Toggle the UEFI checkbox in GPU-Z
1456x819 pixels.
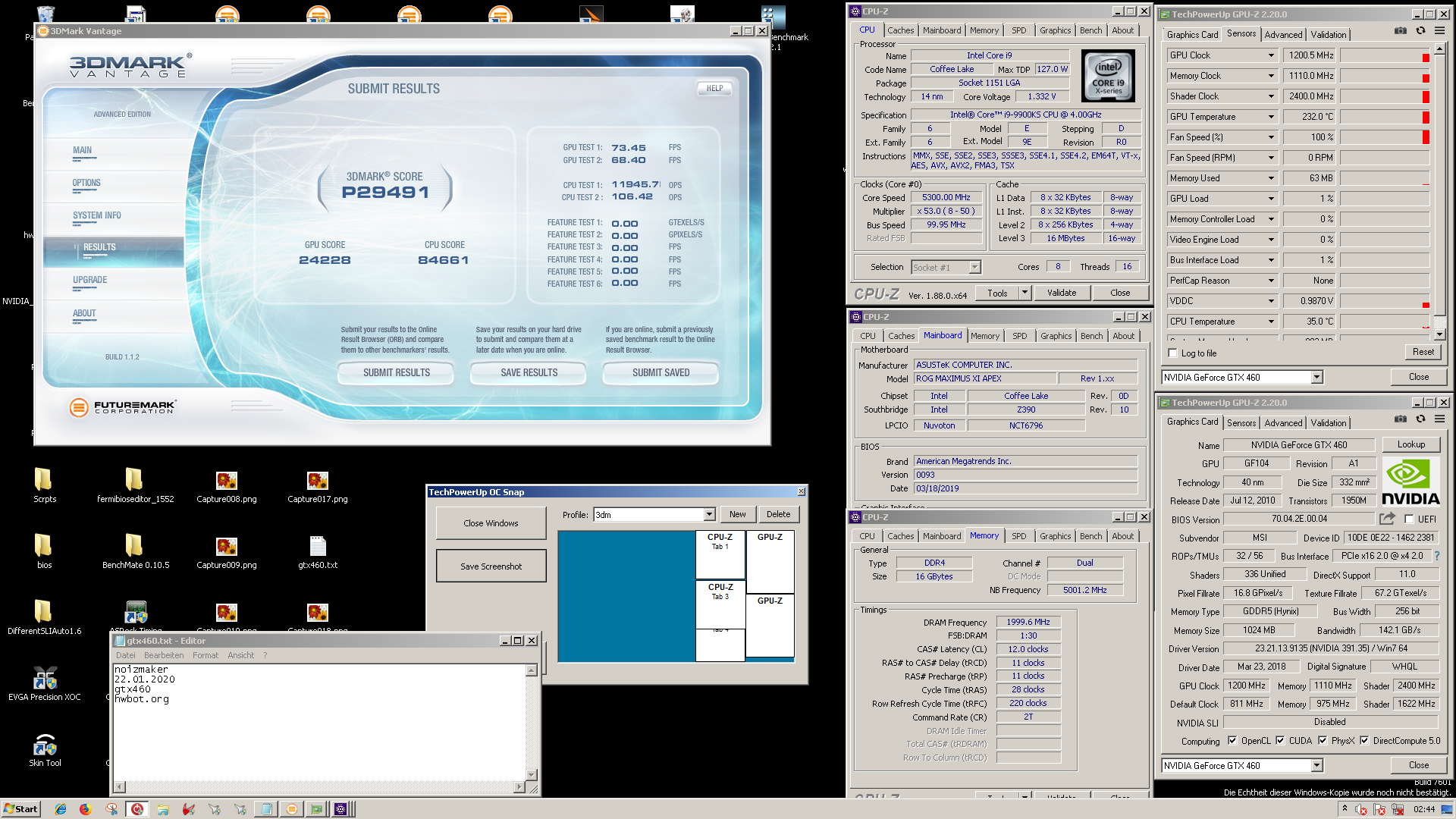pyautogui.click(x=1409, y=519)
